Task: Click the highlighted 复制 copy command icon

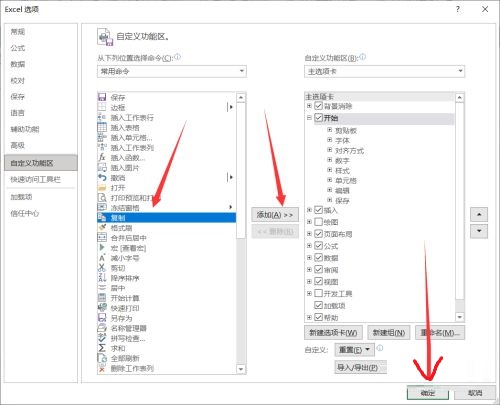Action: tap(102, 218)
